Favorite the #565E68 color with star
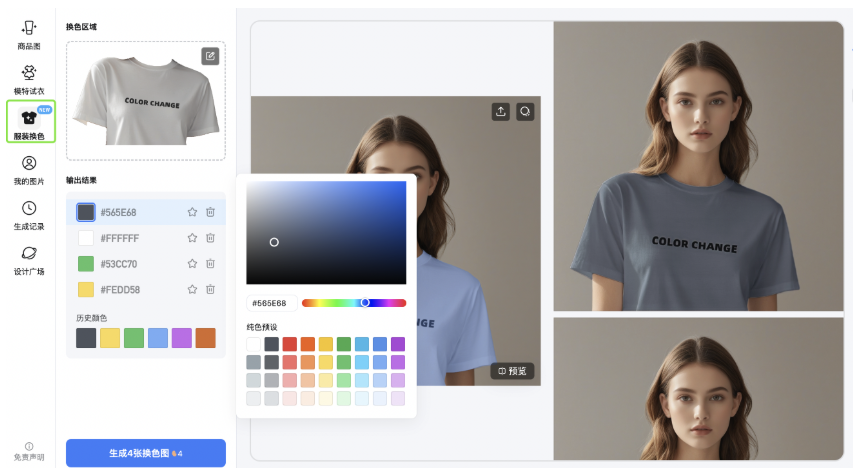The image size is (853, 469). click(x=192, y=212)
